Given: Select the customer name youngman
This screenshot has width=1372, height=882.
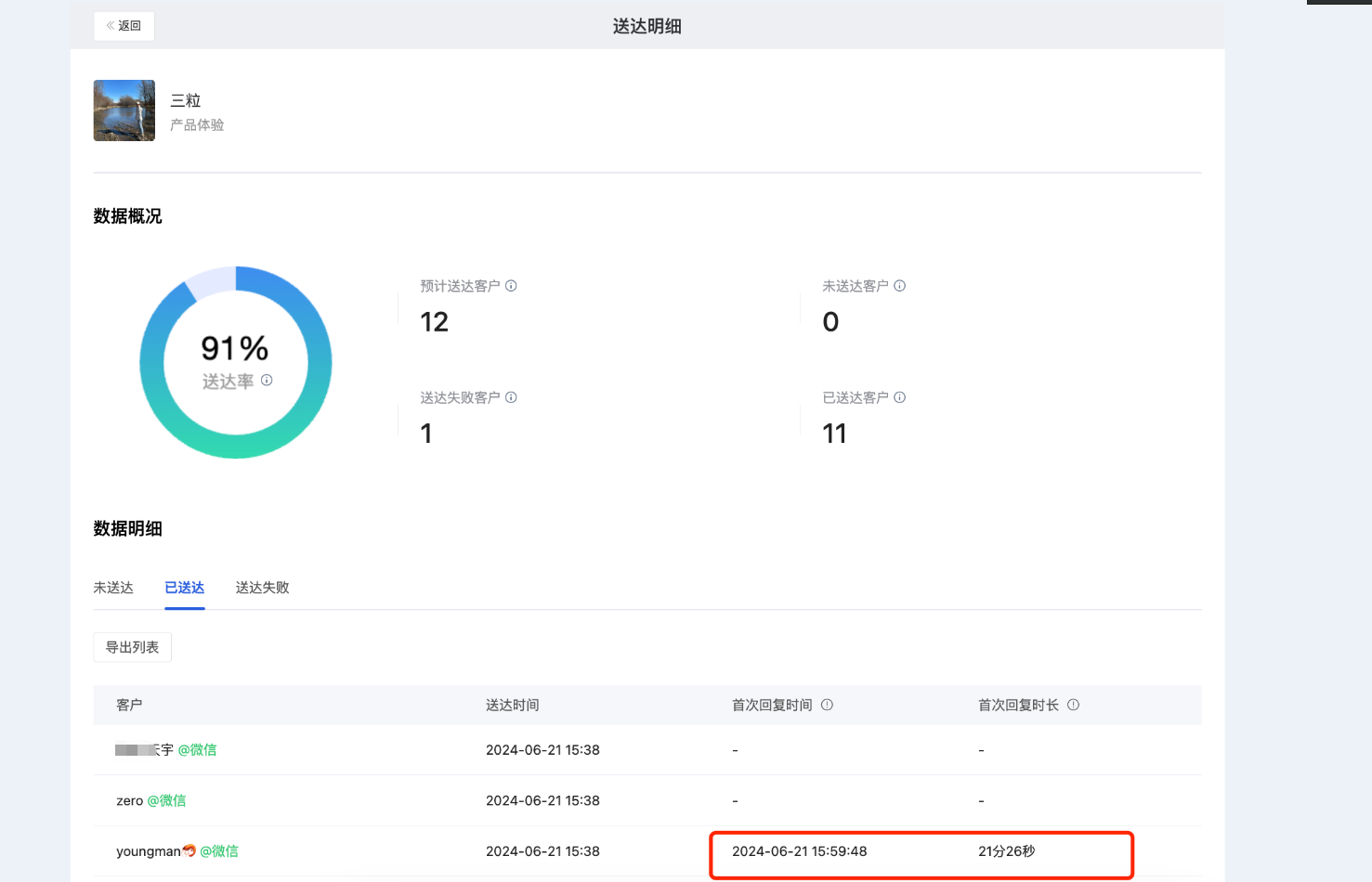Looking at the screenshot, I should 149,851.
